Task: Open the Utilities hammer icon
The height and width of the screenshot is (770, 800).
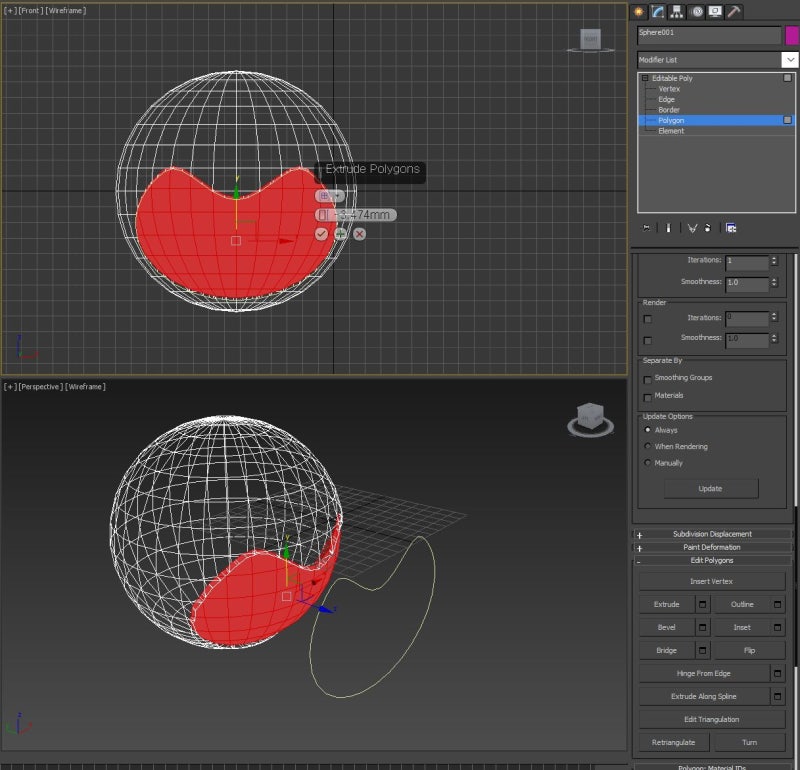Action: click(x=731, y=11)
